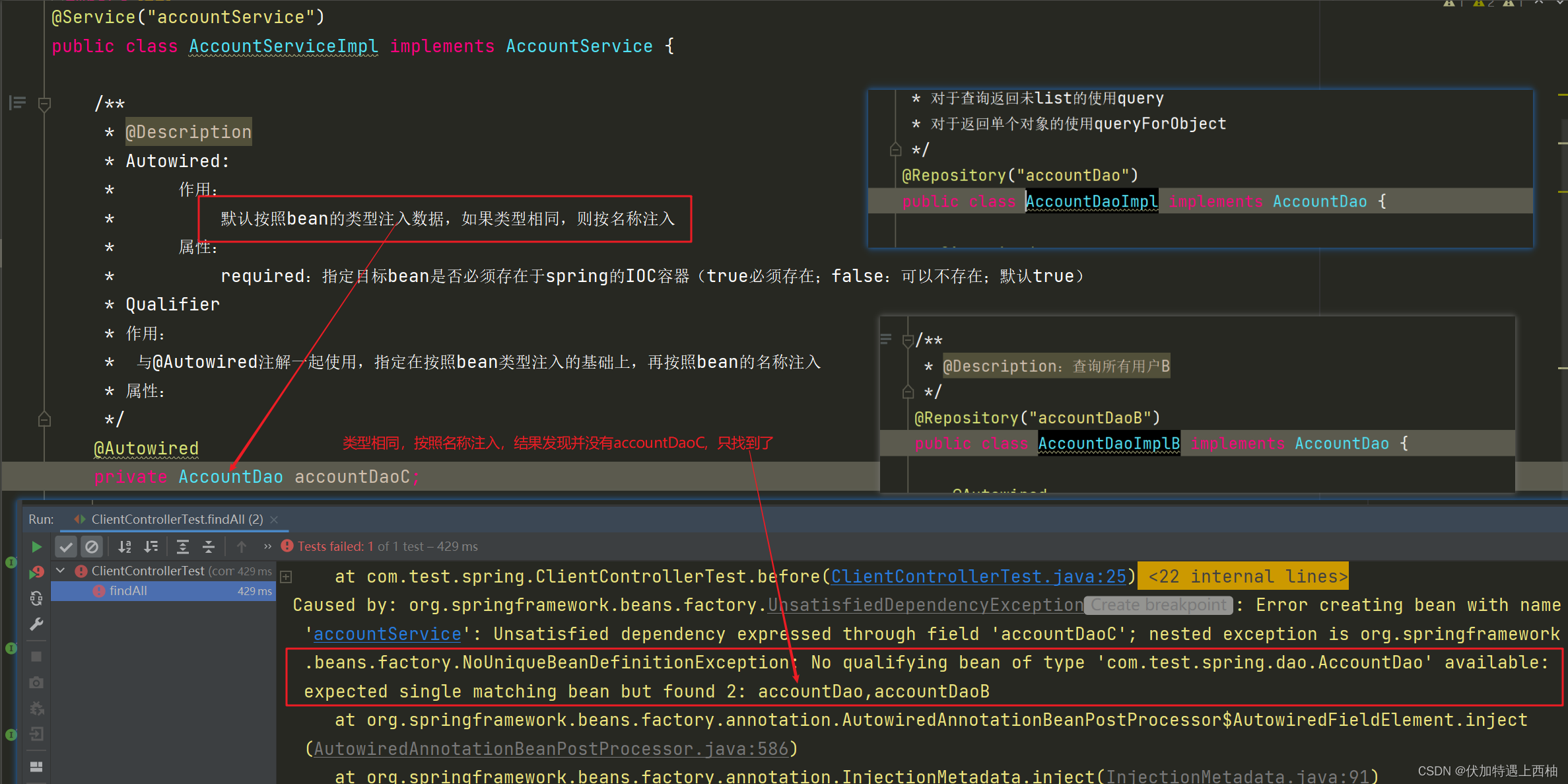The image size is (1568, 784).
Task: Click Create breakpoint on the exception
Action: 1159,605
